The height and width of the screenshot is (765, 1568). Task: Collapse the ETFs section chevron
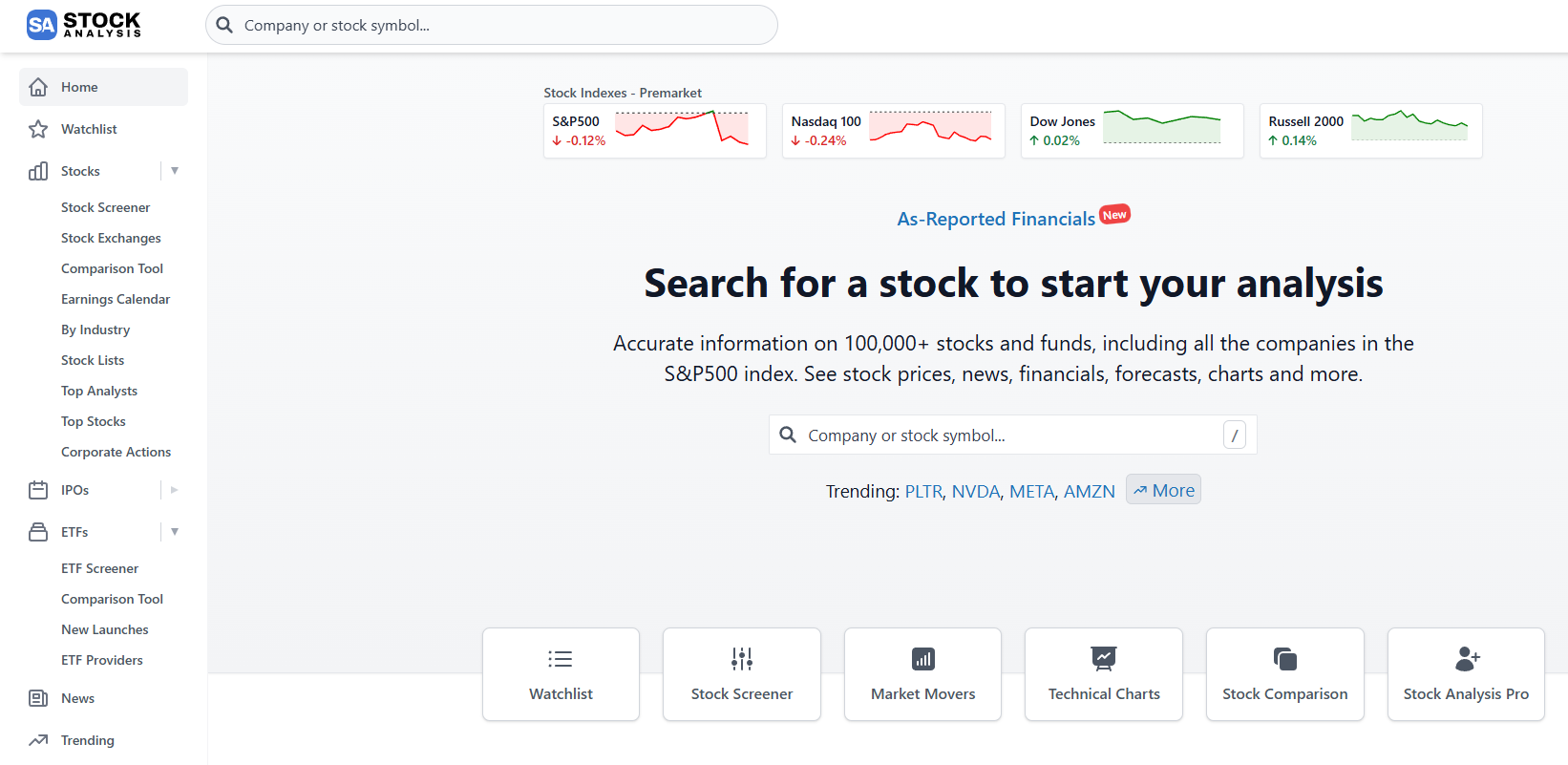click(175, 531)
